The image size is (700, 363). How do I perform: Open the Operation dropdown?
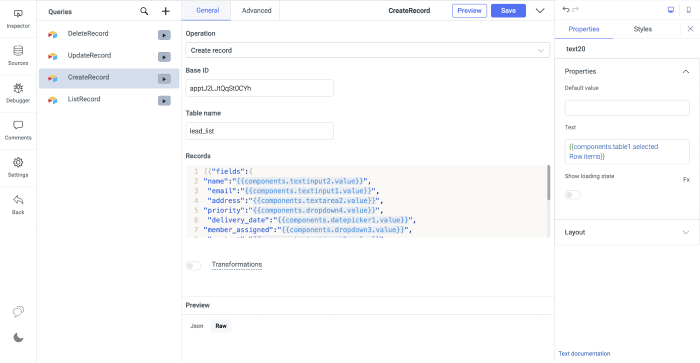pos(367,50)
